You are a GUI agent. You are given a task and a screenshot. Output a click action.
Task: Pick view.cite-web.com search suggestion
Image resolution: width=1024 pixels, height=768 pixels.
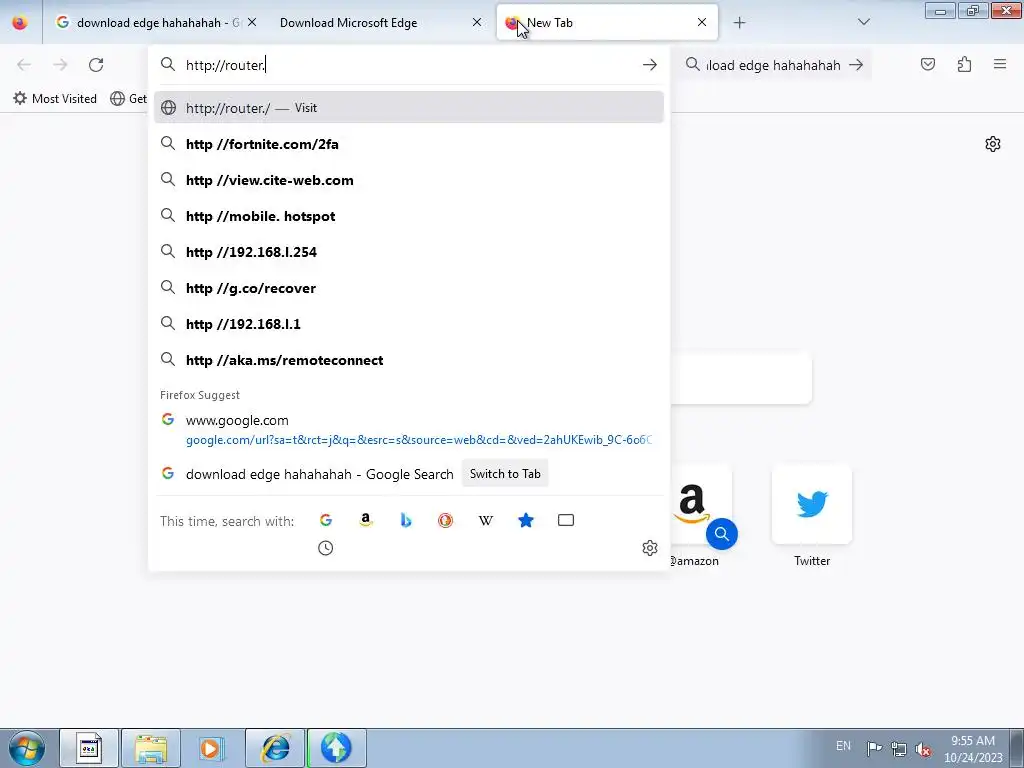(409, 180)
